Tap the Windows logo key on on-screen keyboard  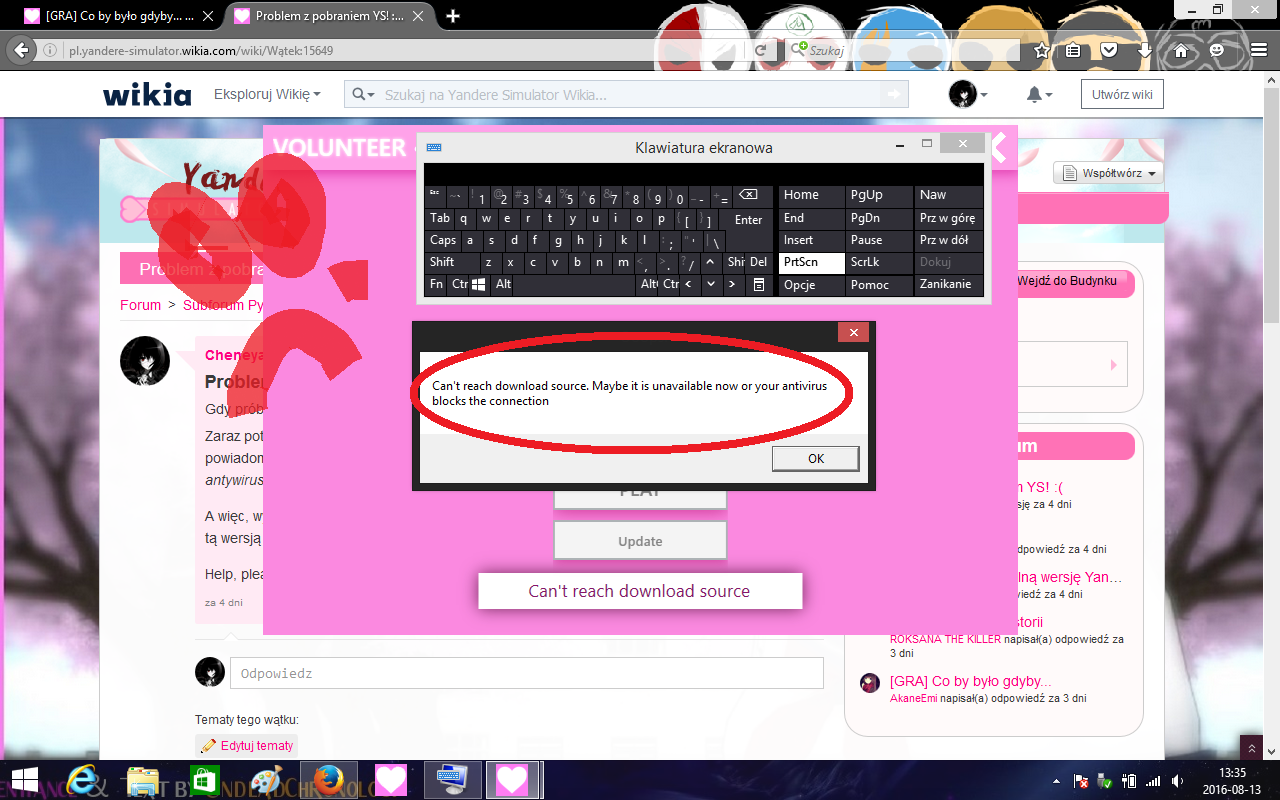(479, 284)
